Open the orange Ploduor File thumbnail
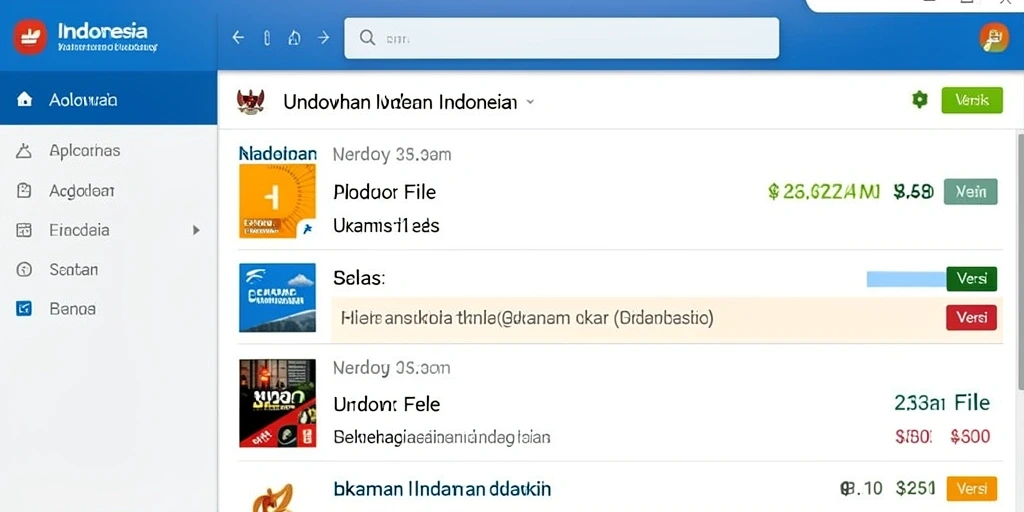This screenshot has width=1024, height=512. (x=278, y=200)
